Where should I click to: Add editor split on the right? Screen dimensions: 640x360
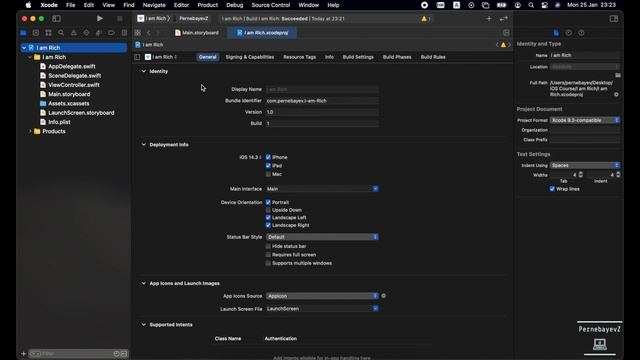coord(506,33)
